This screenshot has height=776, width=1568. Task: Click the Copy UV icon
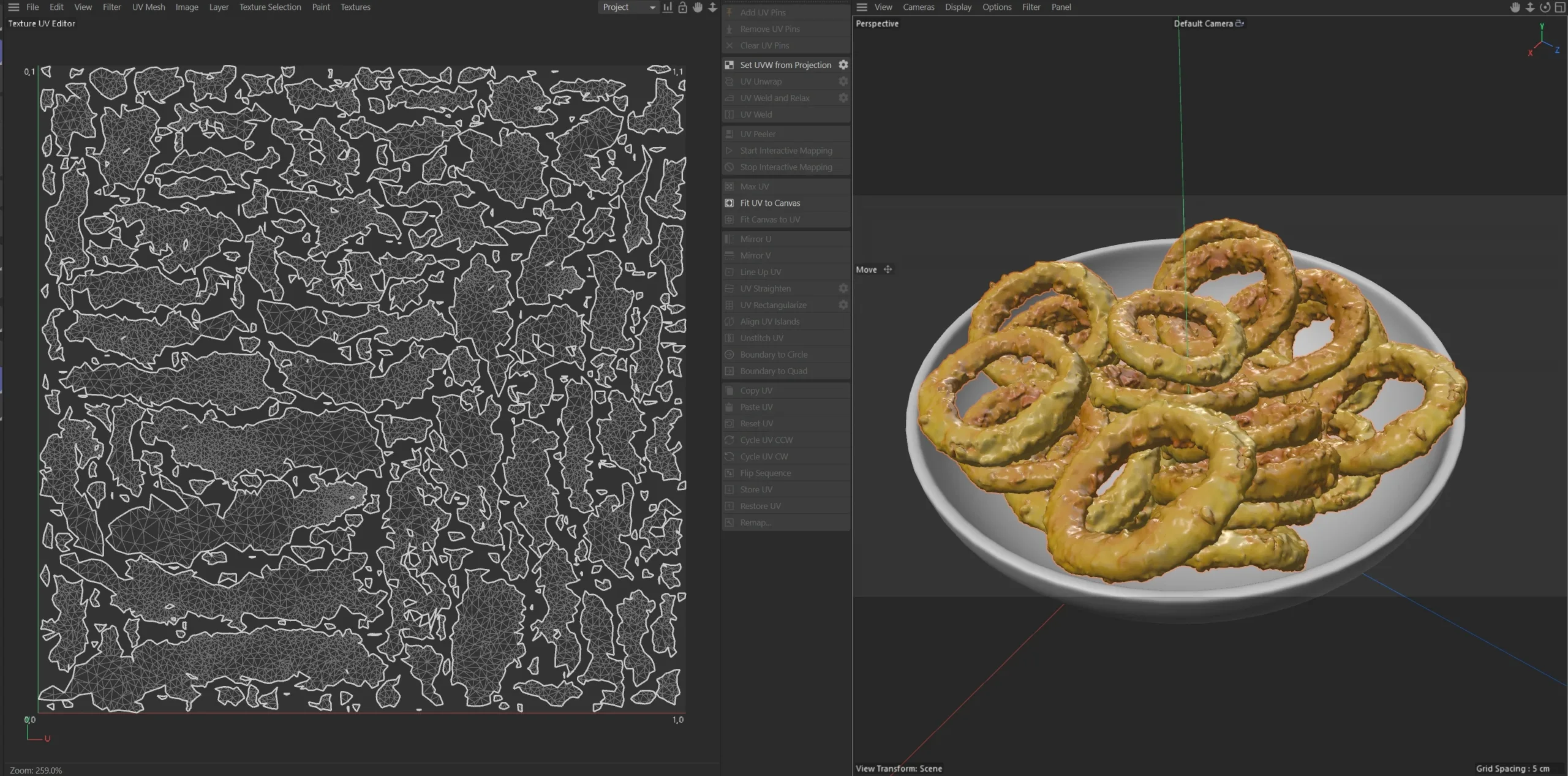[x=728, y=390]
